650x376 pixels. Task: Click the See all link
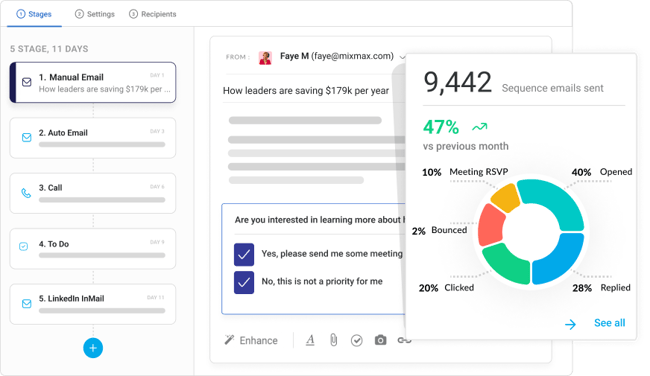(x=609, y=323)
